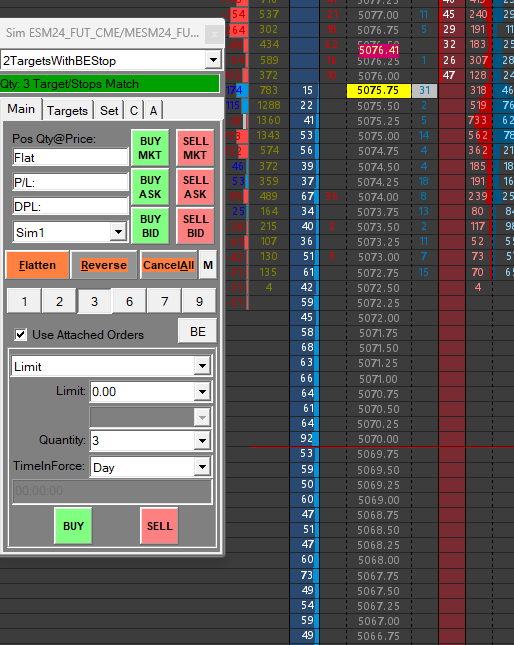The width and height of the screenshot is (514, 645).
Task: Click the yellow 5075.75 price cell
Action: pyautogui.click(x=379, y=90)
